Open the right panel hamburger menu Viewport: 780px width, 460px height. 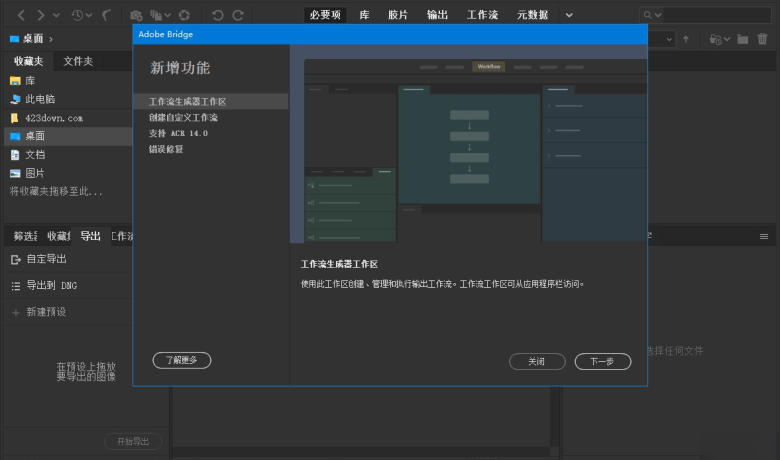tap(764, 236)
